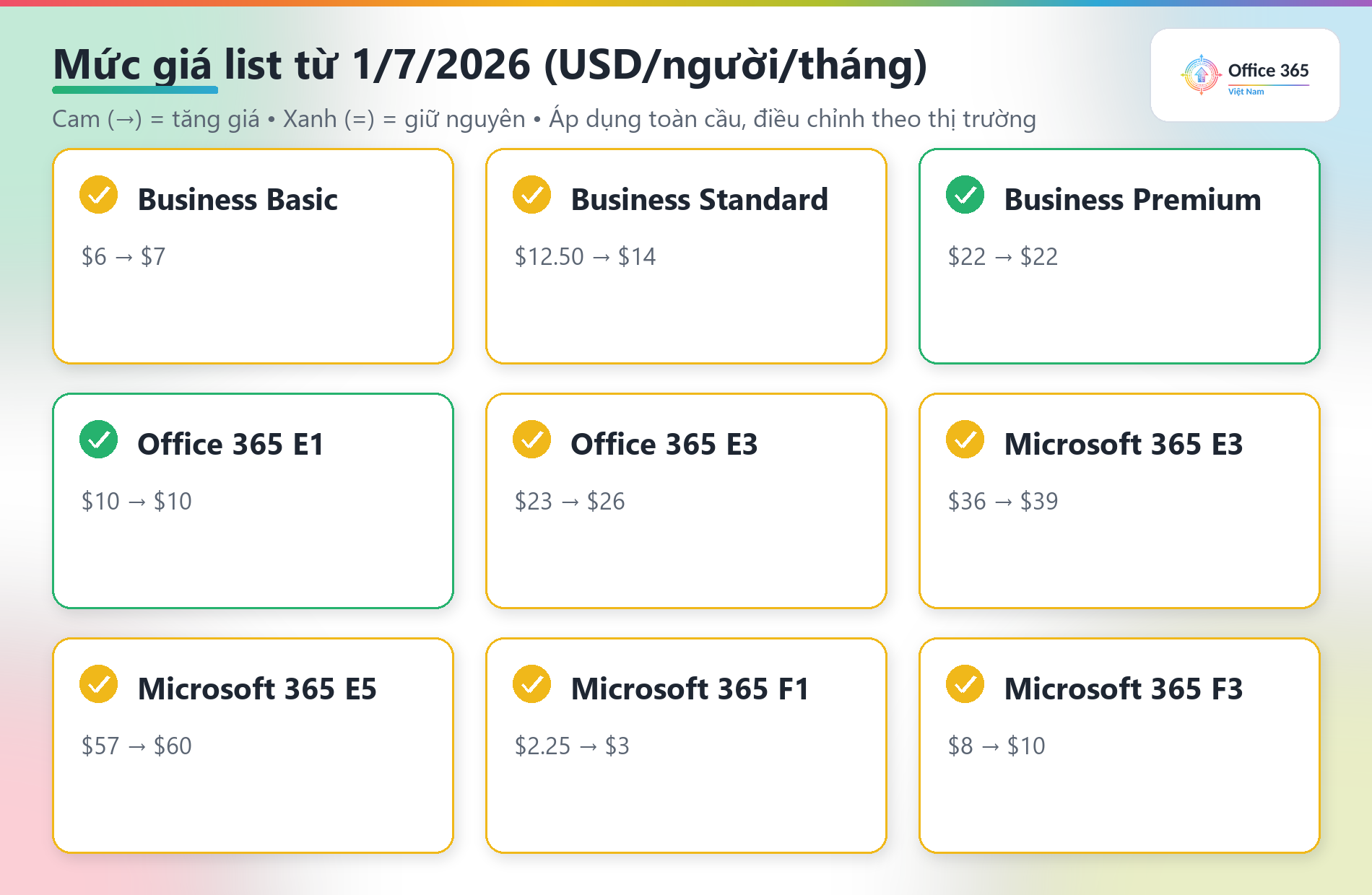Click the price text "$57 → $60"
Viewport: 1372px width, 895px height.
click(136, 746)
